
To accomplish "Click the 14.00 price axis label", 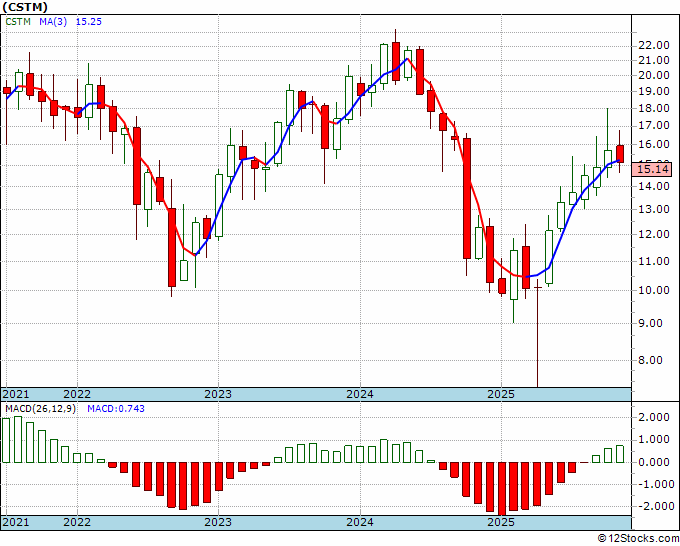I will 654,186.
